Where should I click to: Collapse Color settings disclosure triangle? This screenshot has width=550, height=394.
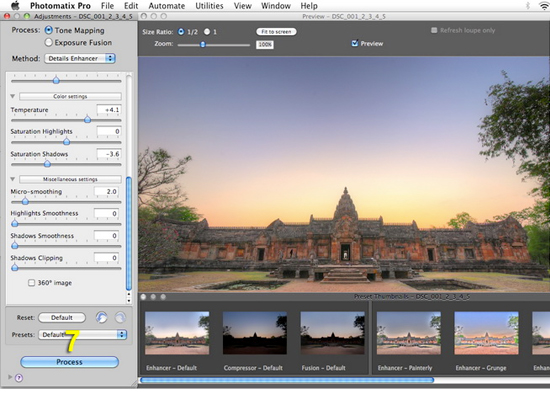13,96
